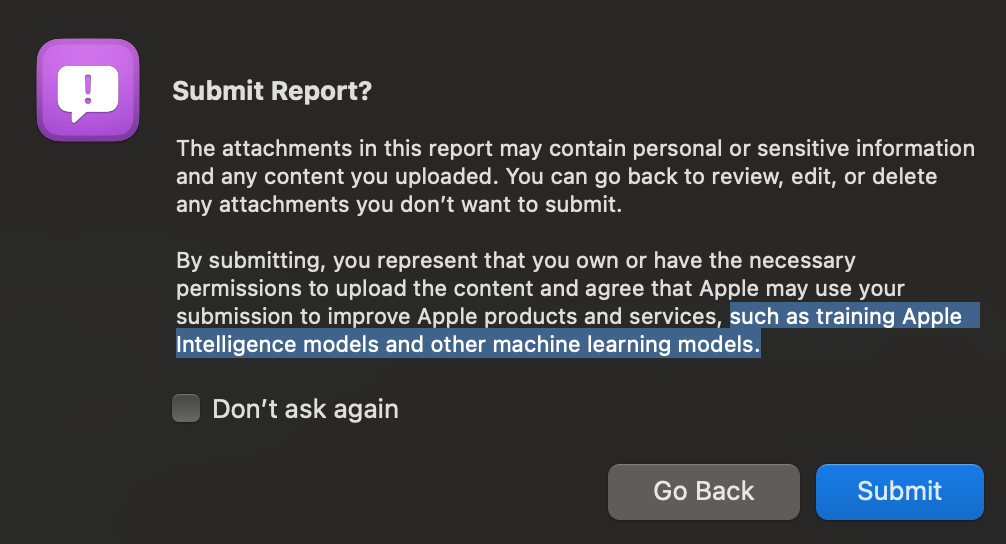Click the purple Feedback Assistant app icon

click(x=87, y=90)
